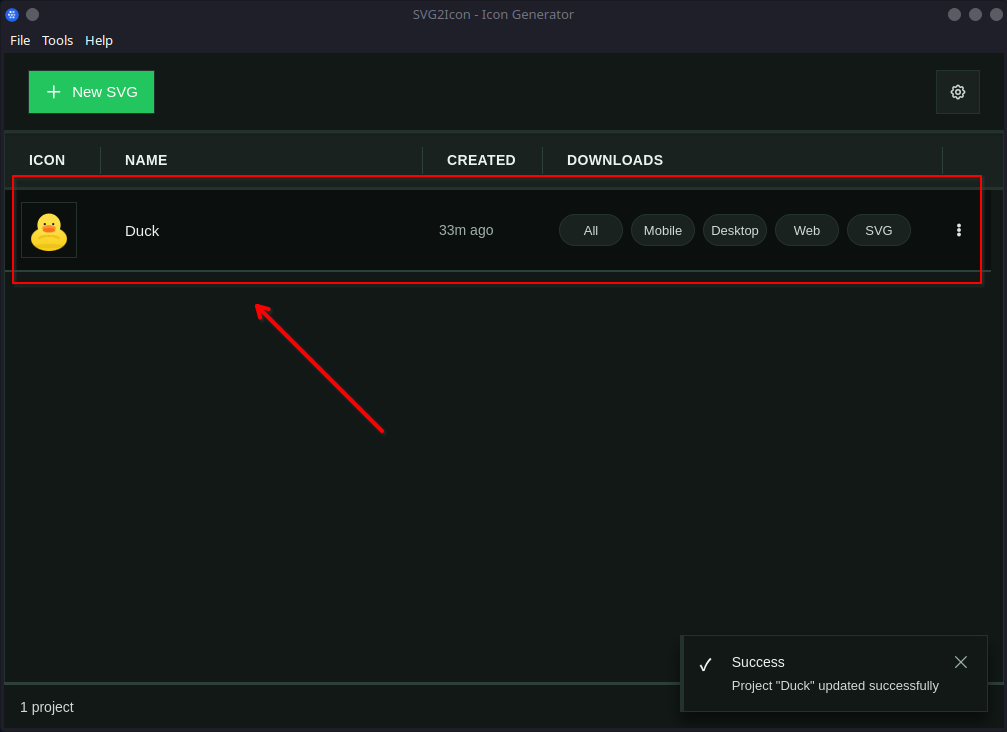Screen dimensions: 1007x732
Task: Download the SVG format
Action: (878, 230)
